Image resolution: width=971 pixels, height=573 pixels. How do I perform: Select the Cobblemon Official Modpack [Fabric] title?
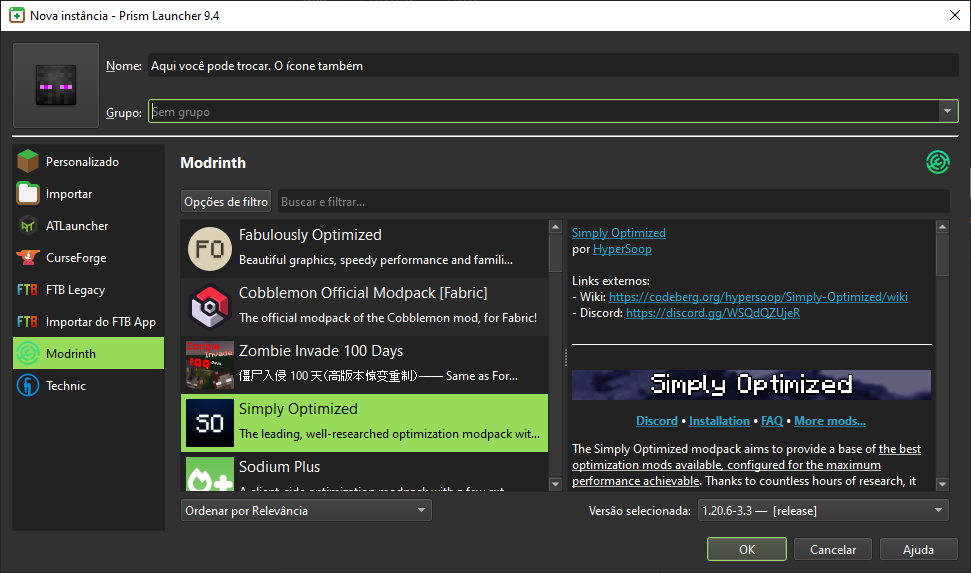tap(363, 292)
